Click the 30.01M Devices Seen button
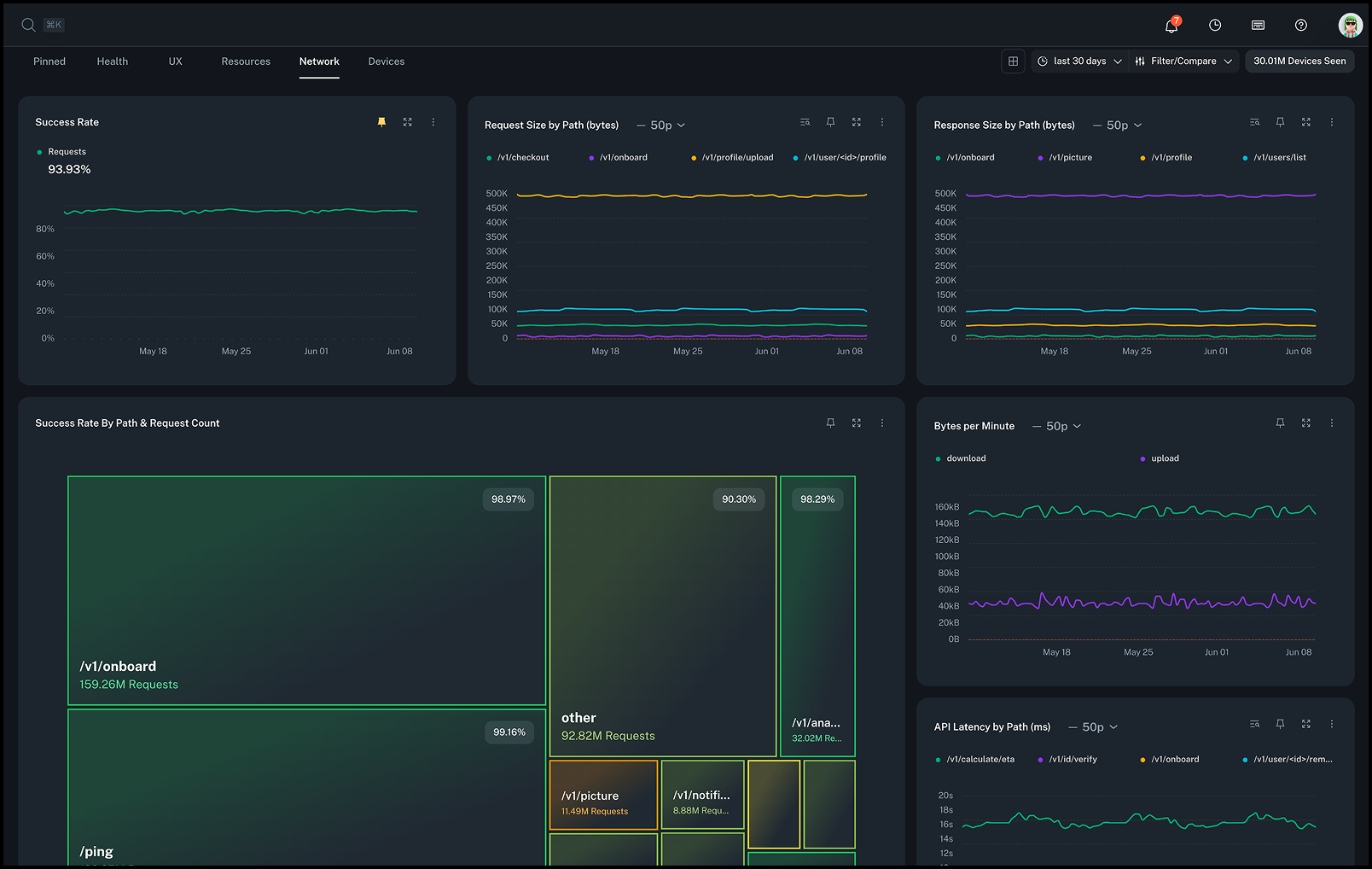The height and width of the screenshot is (869, 1372). click(1299, 61)
